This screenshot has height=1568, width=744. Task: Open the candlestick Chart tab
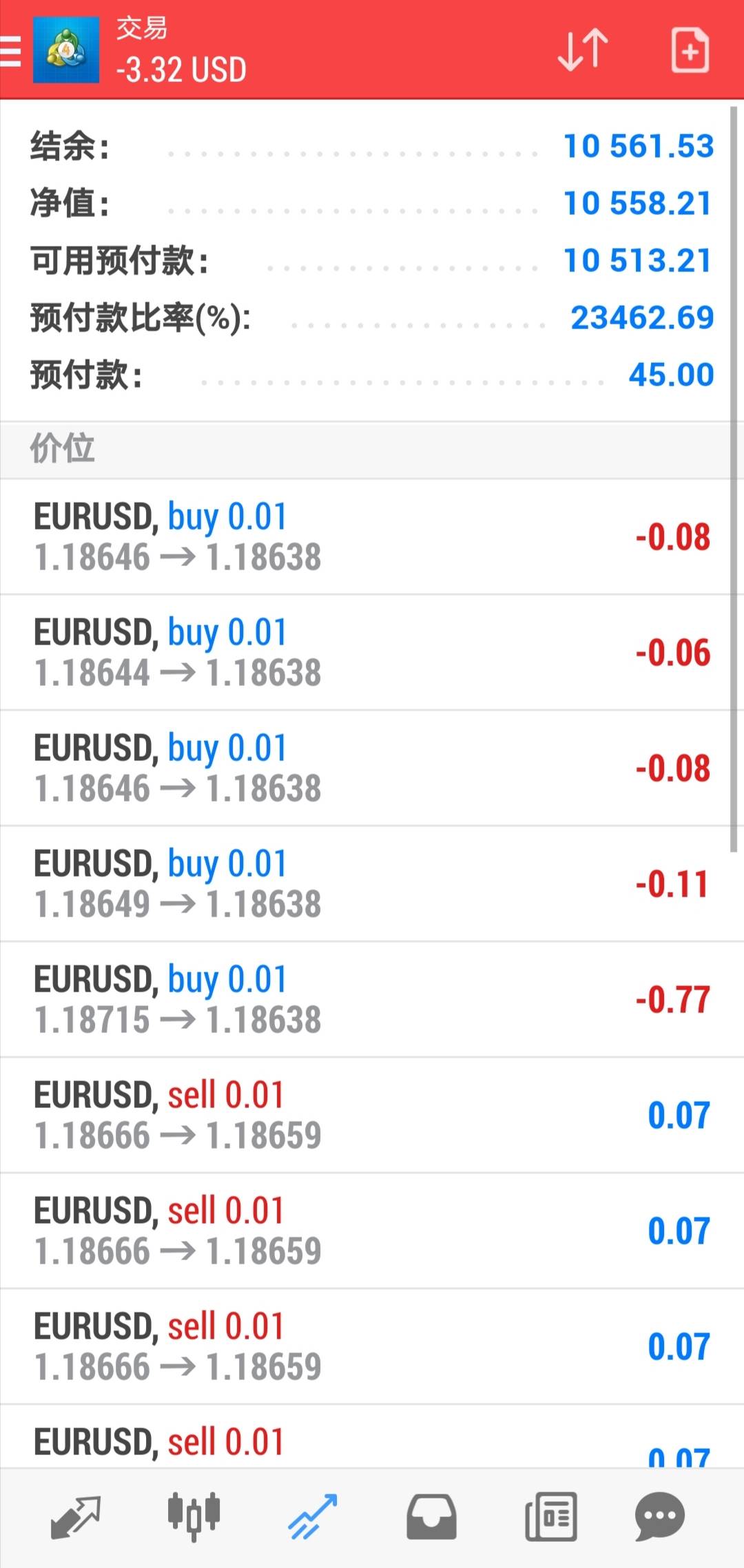click(x=194, y=1516)
